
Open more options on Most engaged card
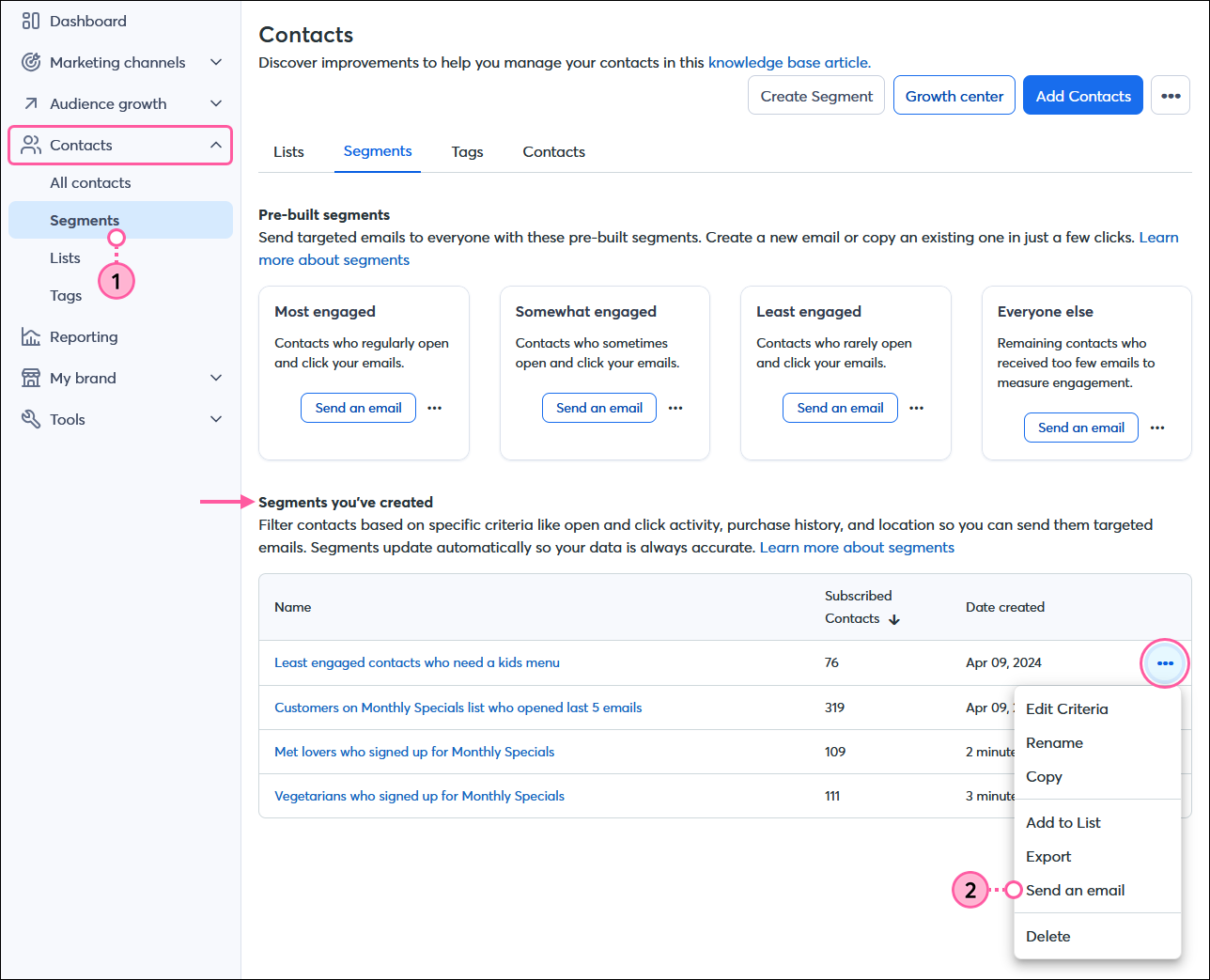pos(434,408)
